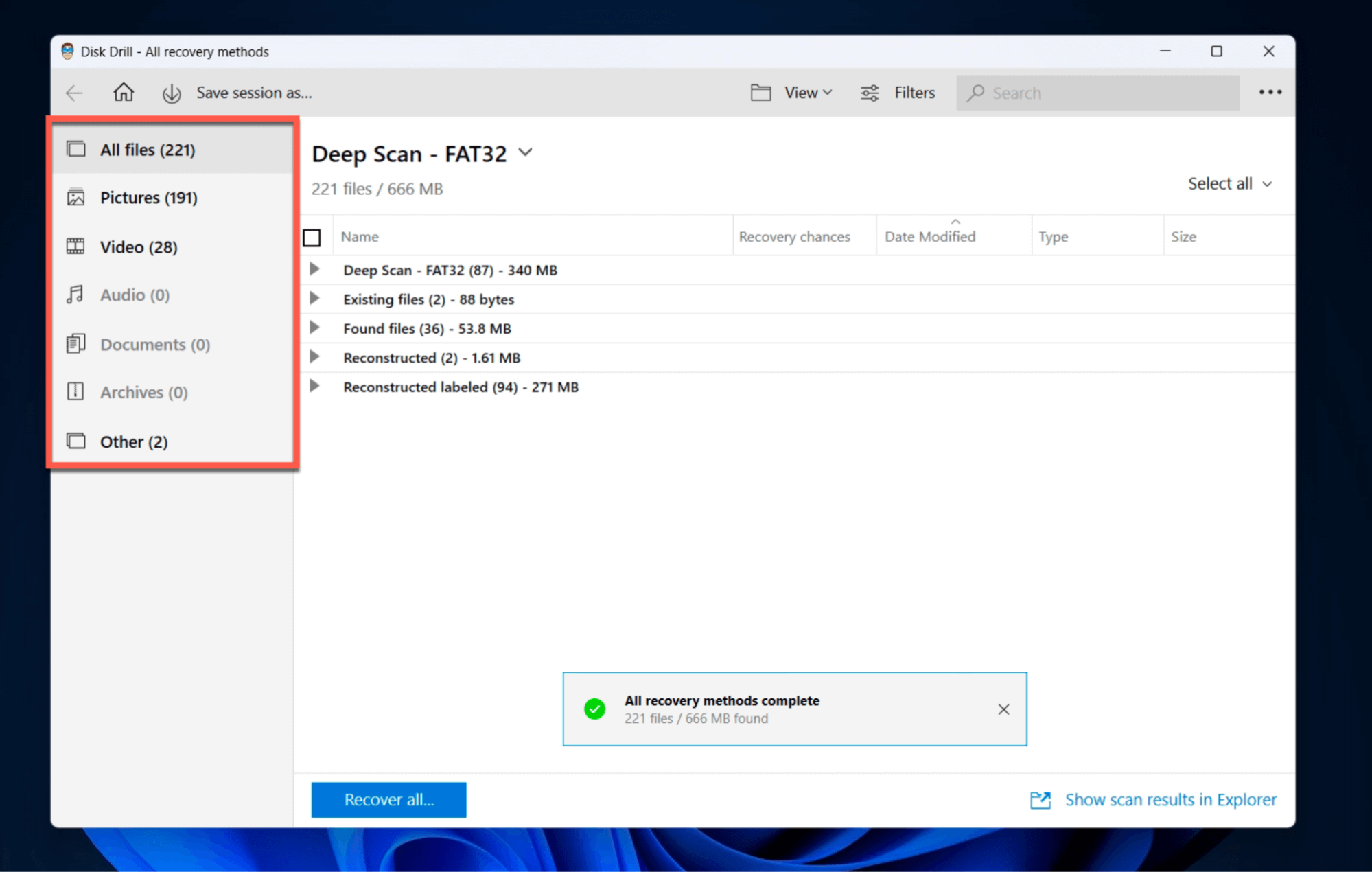
Task: Select the Video category icon
Action: tap(76, 246)
